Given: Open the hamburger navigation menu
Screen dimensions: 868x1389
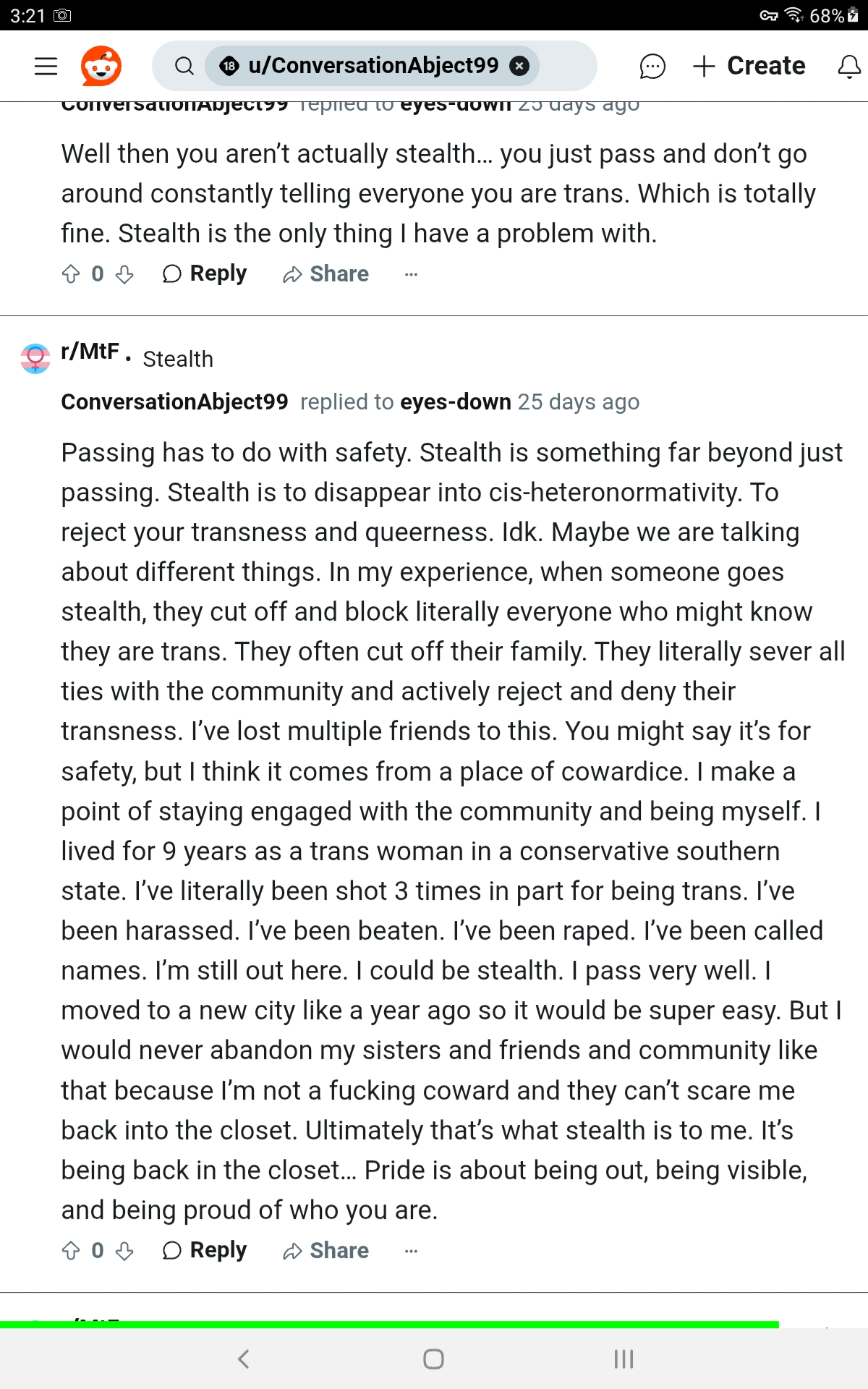Looking at the screenshot, I should 46,66.
